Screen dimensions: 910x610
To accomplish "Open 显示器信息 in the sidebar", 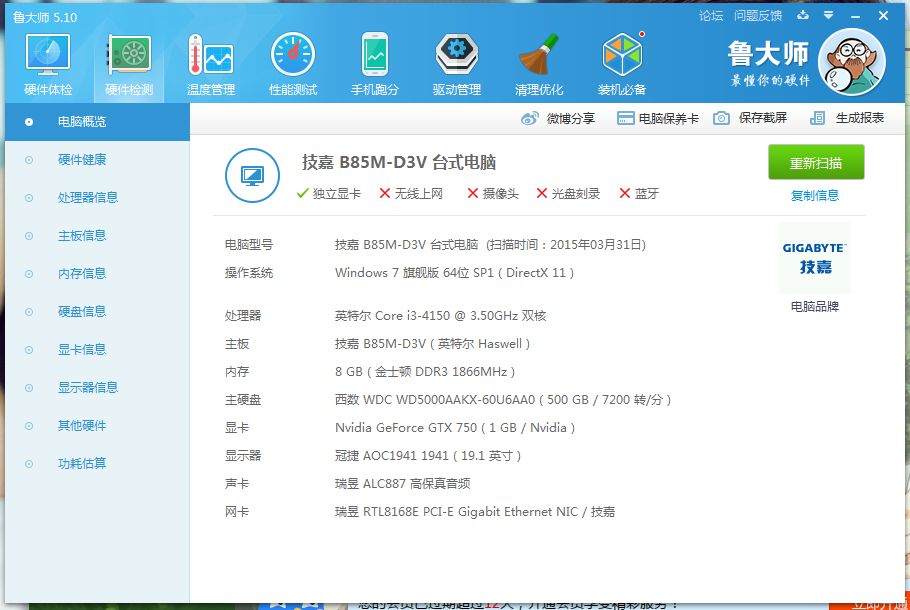I will (x=98, y=388).
